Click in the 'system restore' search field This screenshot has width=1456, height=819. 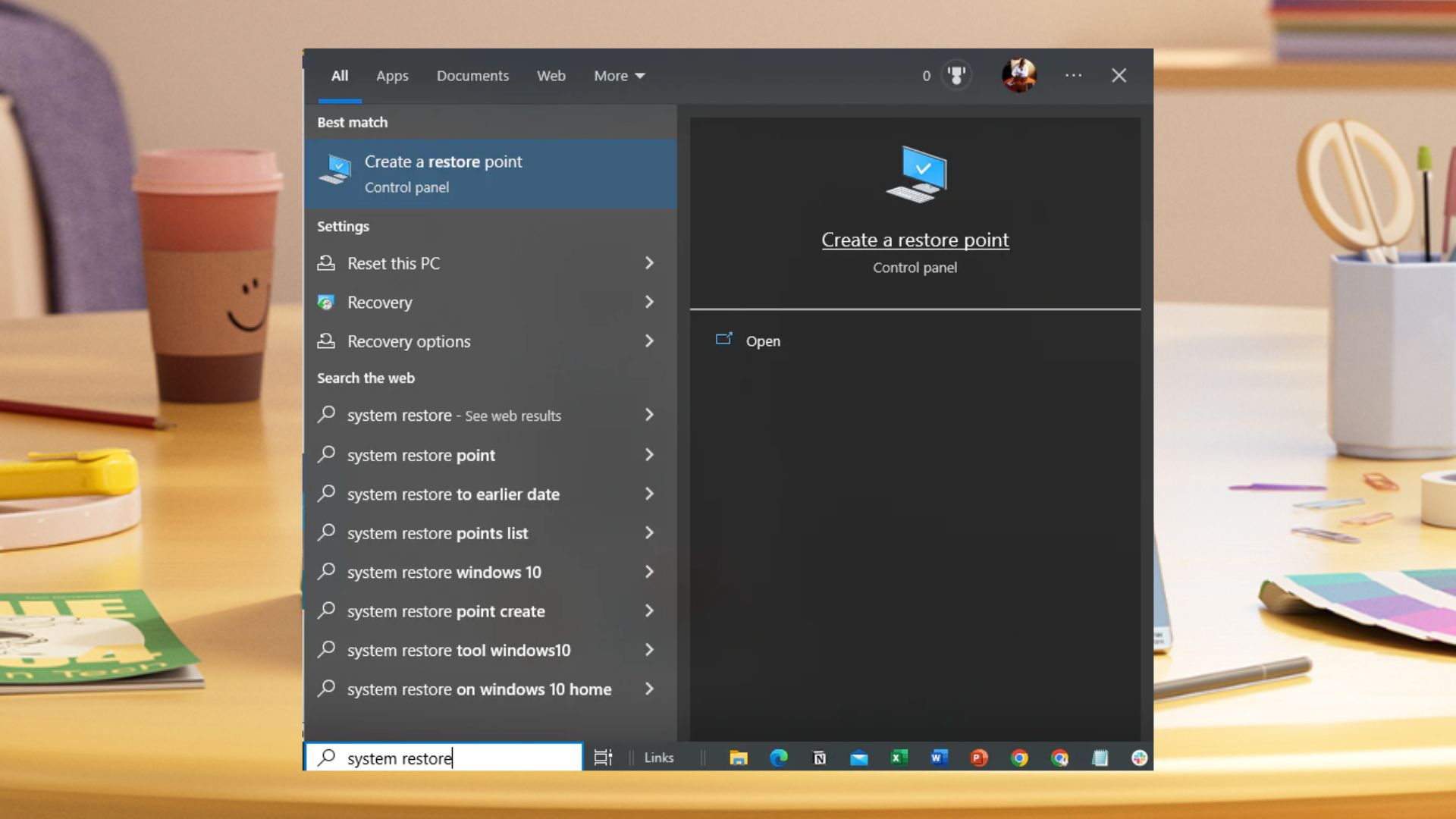click(444, 758)
